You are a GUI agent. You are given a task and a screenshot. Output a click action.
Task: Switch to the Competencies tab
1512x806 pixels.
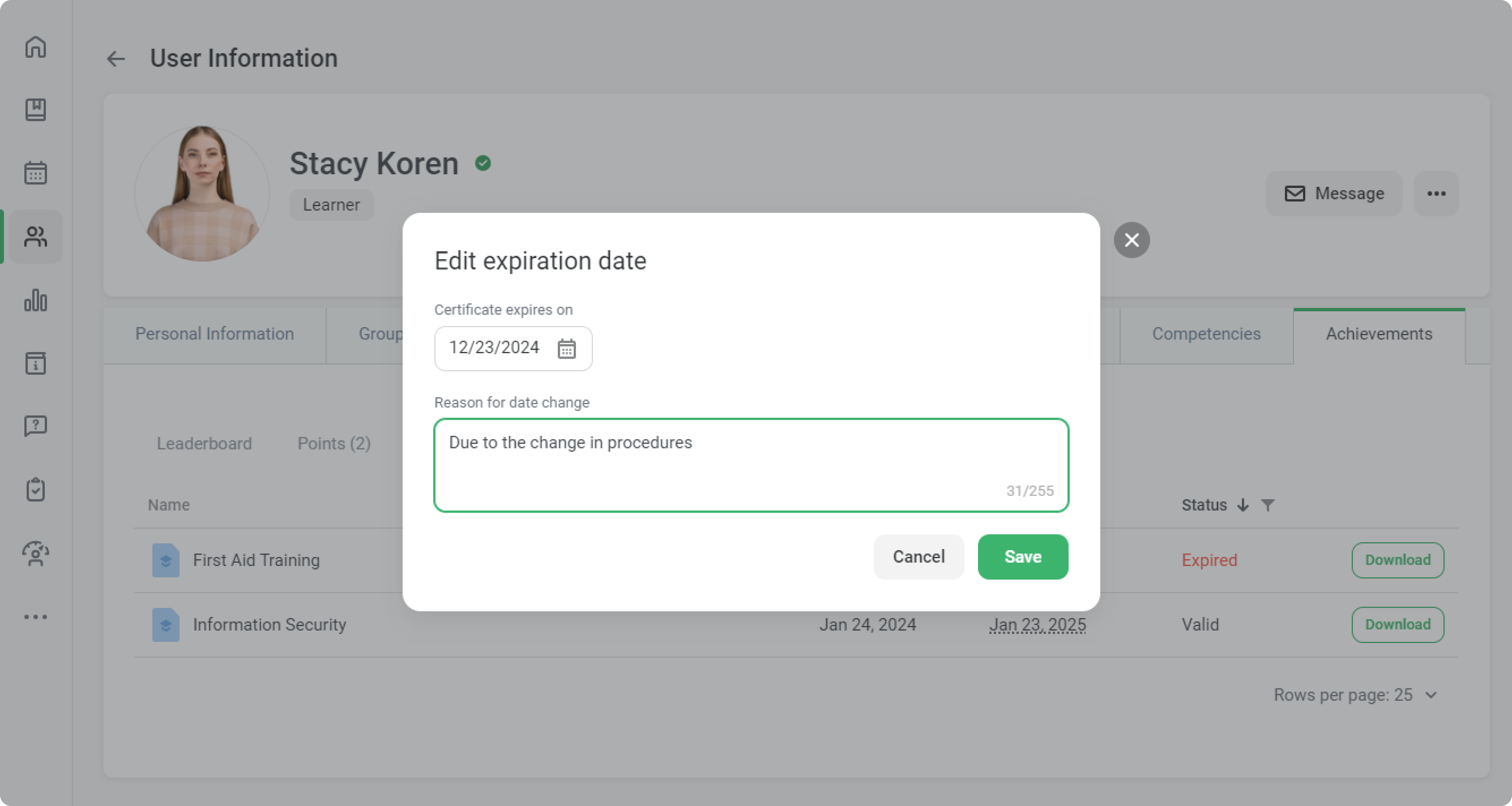[x=1206, y=334]
